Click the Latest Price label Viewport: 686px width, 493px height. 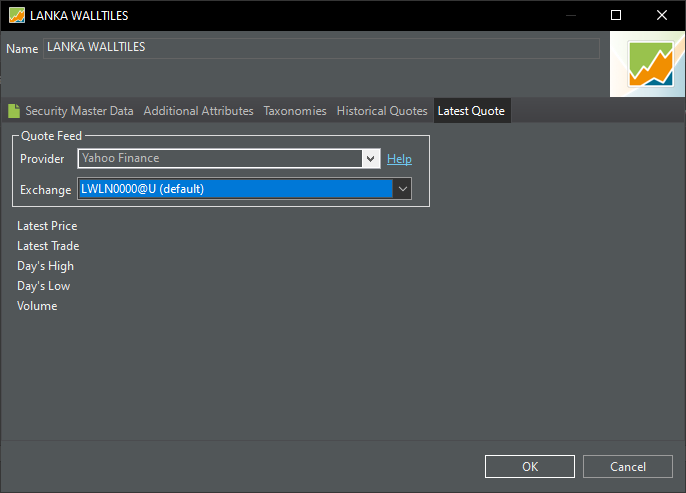tap(47, 226)
